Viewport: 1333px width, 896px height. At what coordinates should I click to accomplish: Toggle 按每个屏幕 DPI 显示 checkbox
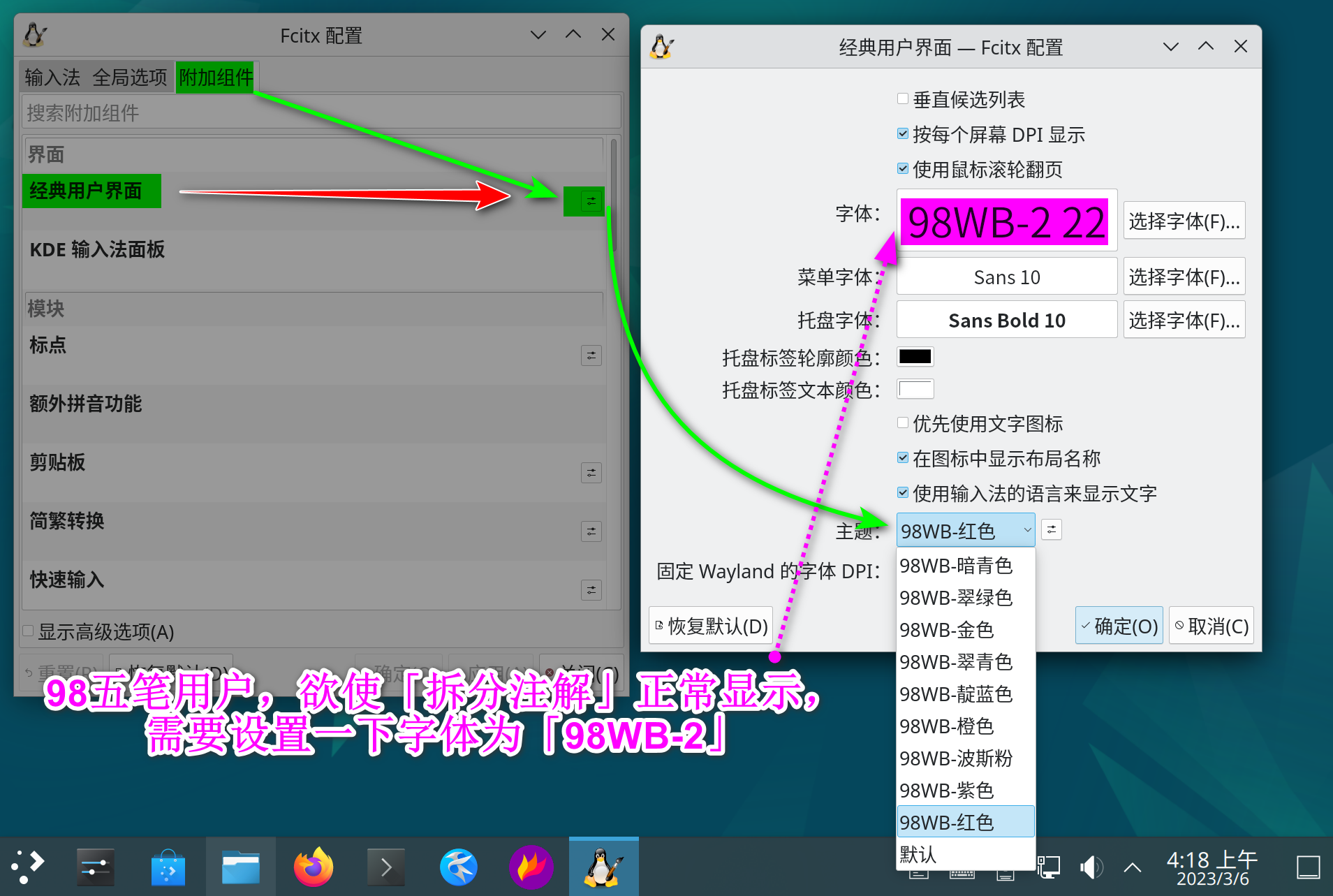[x=903, y=133]
